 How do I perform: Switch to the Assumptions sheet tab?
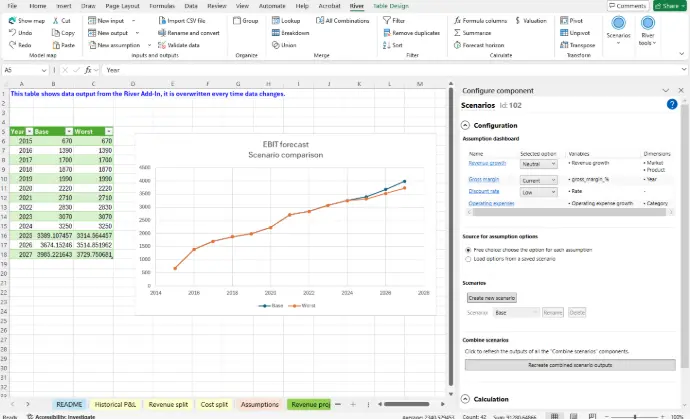(x=259, y=405)
